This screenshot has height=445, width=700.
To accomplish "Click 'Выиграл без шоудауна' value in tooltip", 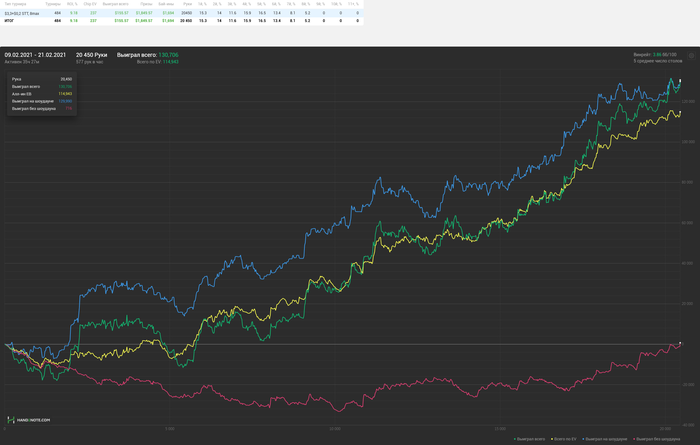I will [x=69, y=108].
